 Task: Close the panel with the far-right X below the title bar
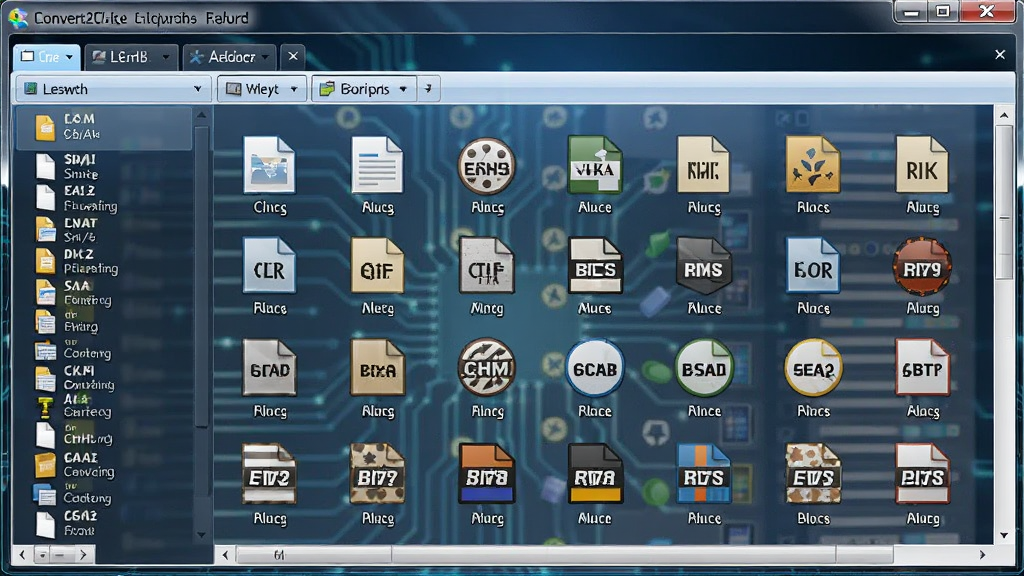click(x=1000, y=55)
